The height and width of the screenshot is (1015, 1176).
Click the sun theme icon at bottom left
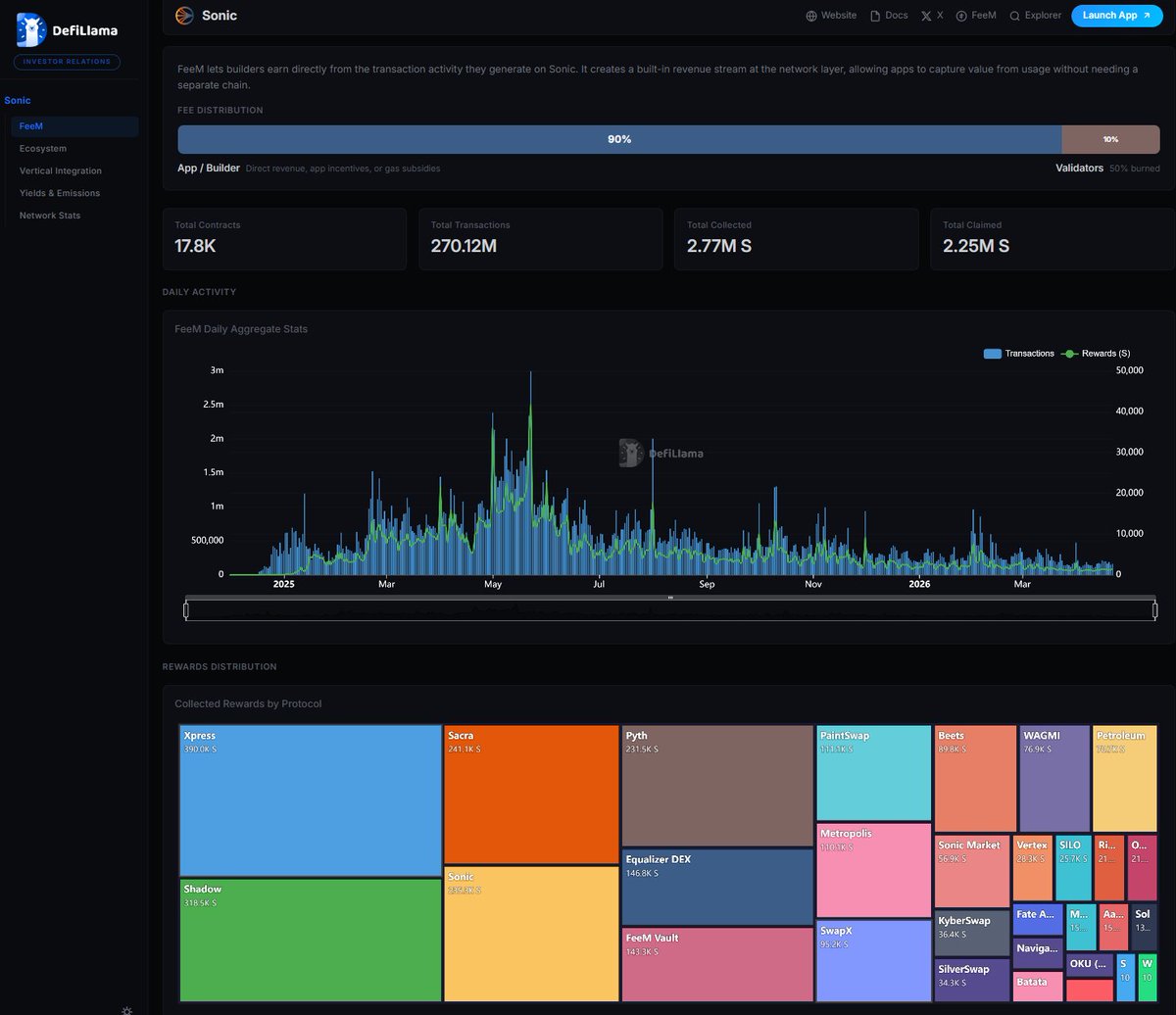click(x=126, y=1010)
